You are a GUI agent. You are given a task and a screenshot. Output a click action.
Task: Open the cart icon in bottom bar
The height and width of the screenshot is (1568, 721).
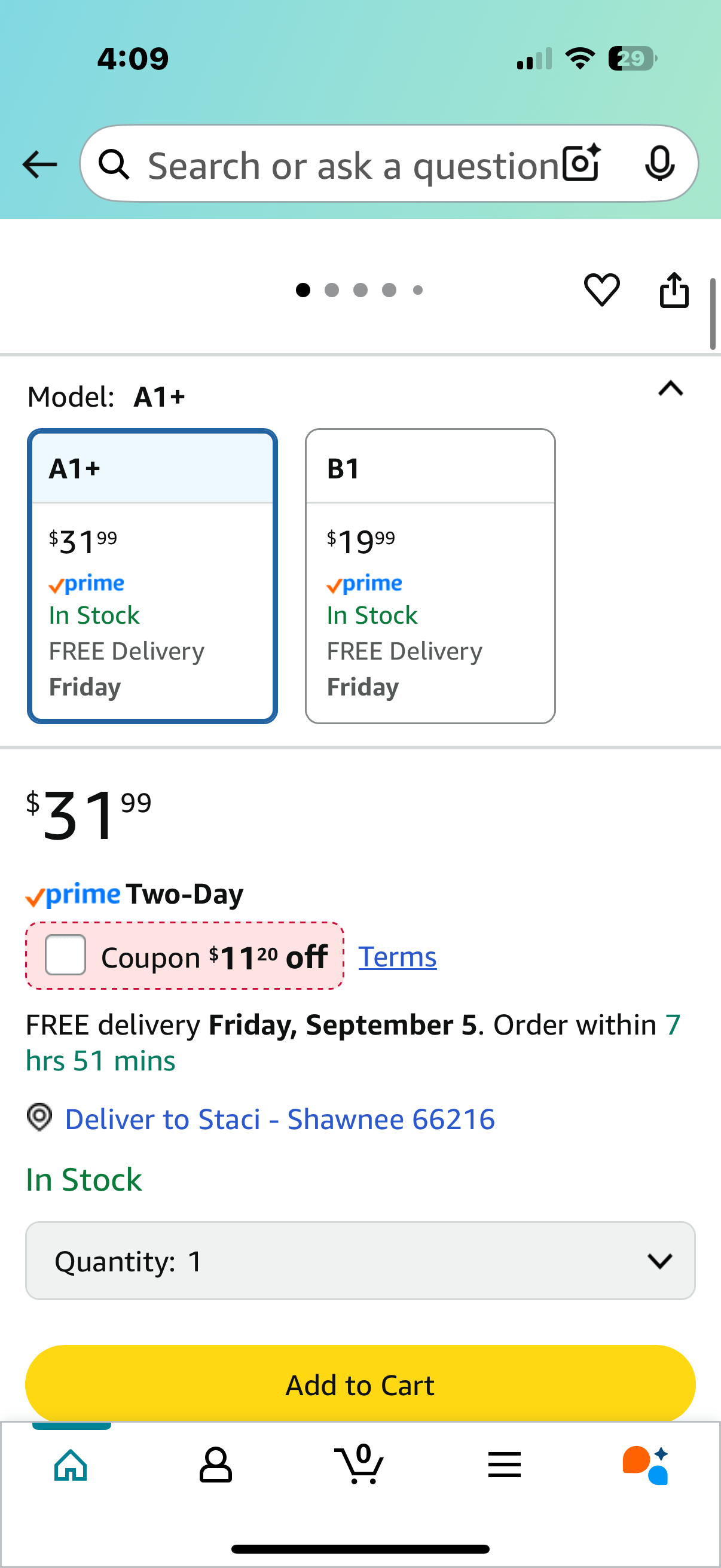point(359,1464)
